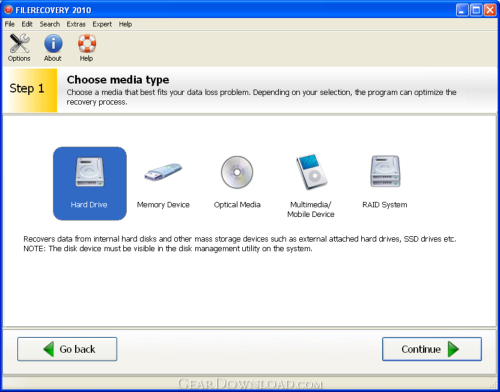Viewport: 500px width, 392px height.
Task: Open the Options wrench-and-screwdriver icon
Action: pyautogui.click(x=19, y=44)
